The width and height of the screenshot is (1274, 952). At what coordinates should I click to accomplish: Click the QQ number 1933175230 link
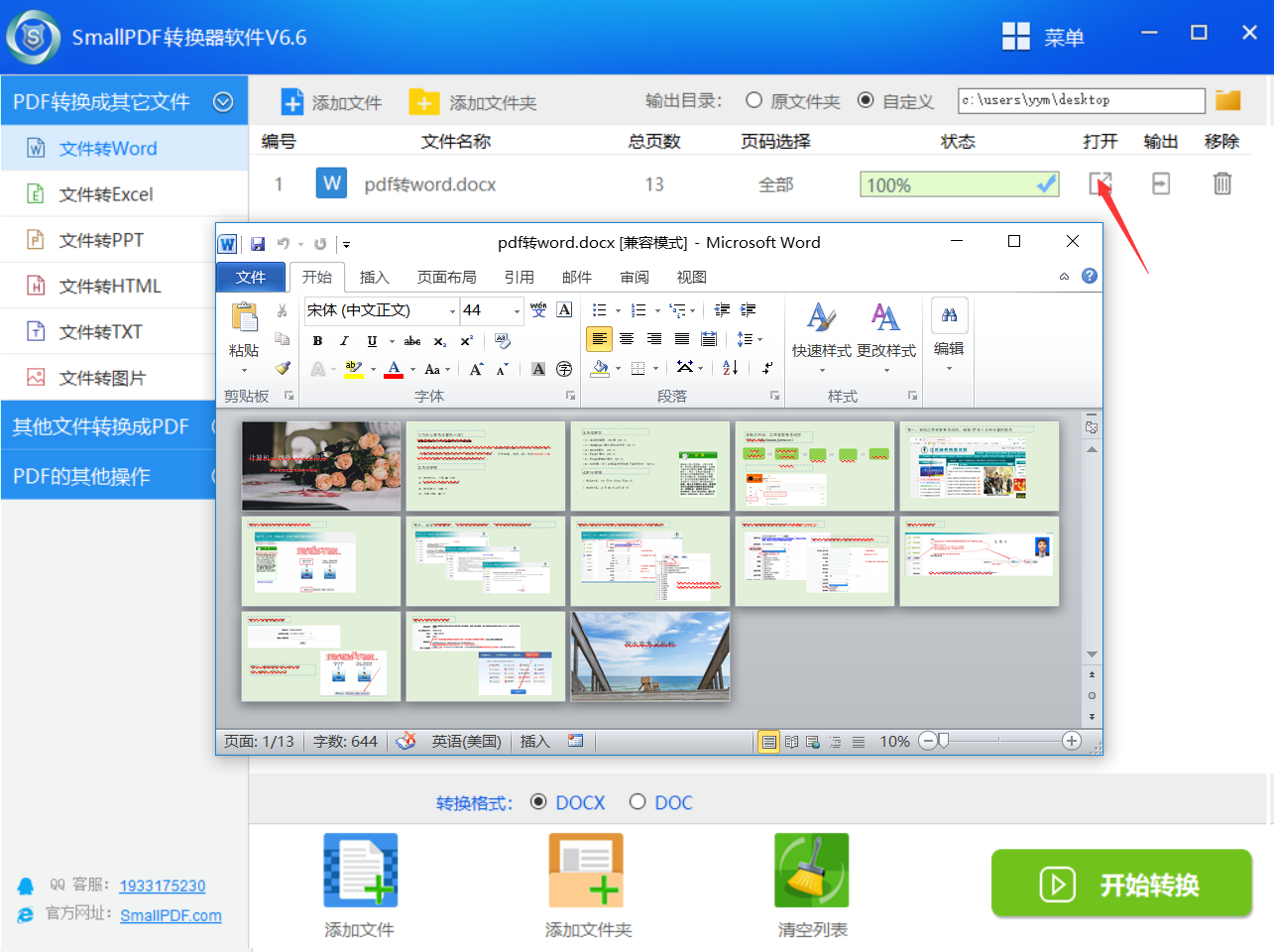pyautogui.click(x=163, y=886)
